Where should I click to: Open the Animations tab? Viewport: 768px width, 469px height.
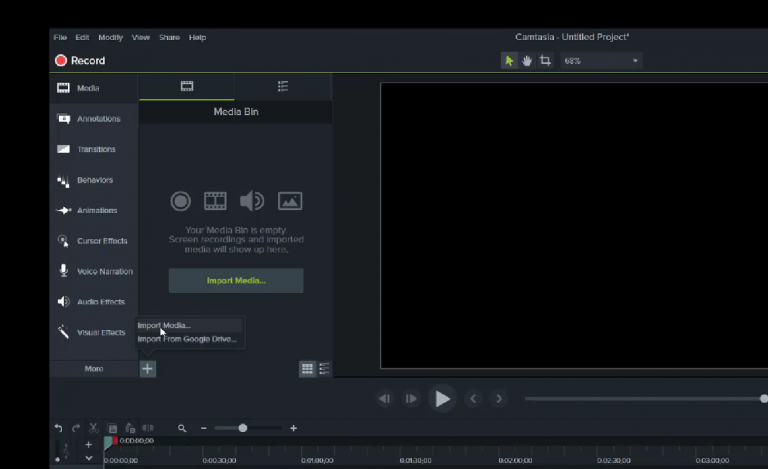click(94, 210)
